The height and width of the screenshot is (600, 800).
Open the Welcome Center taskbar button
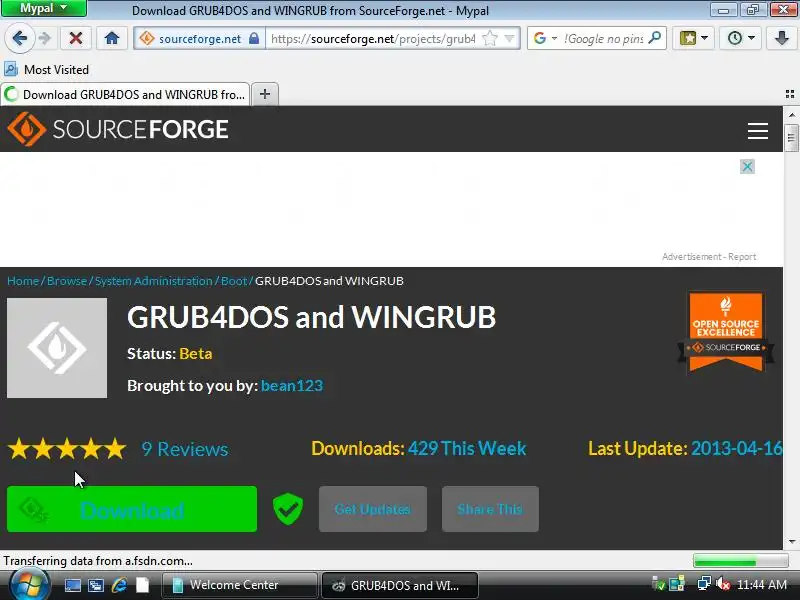pyautogui.click(x=239, y=585)
